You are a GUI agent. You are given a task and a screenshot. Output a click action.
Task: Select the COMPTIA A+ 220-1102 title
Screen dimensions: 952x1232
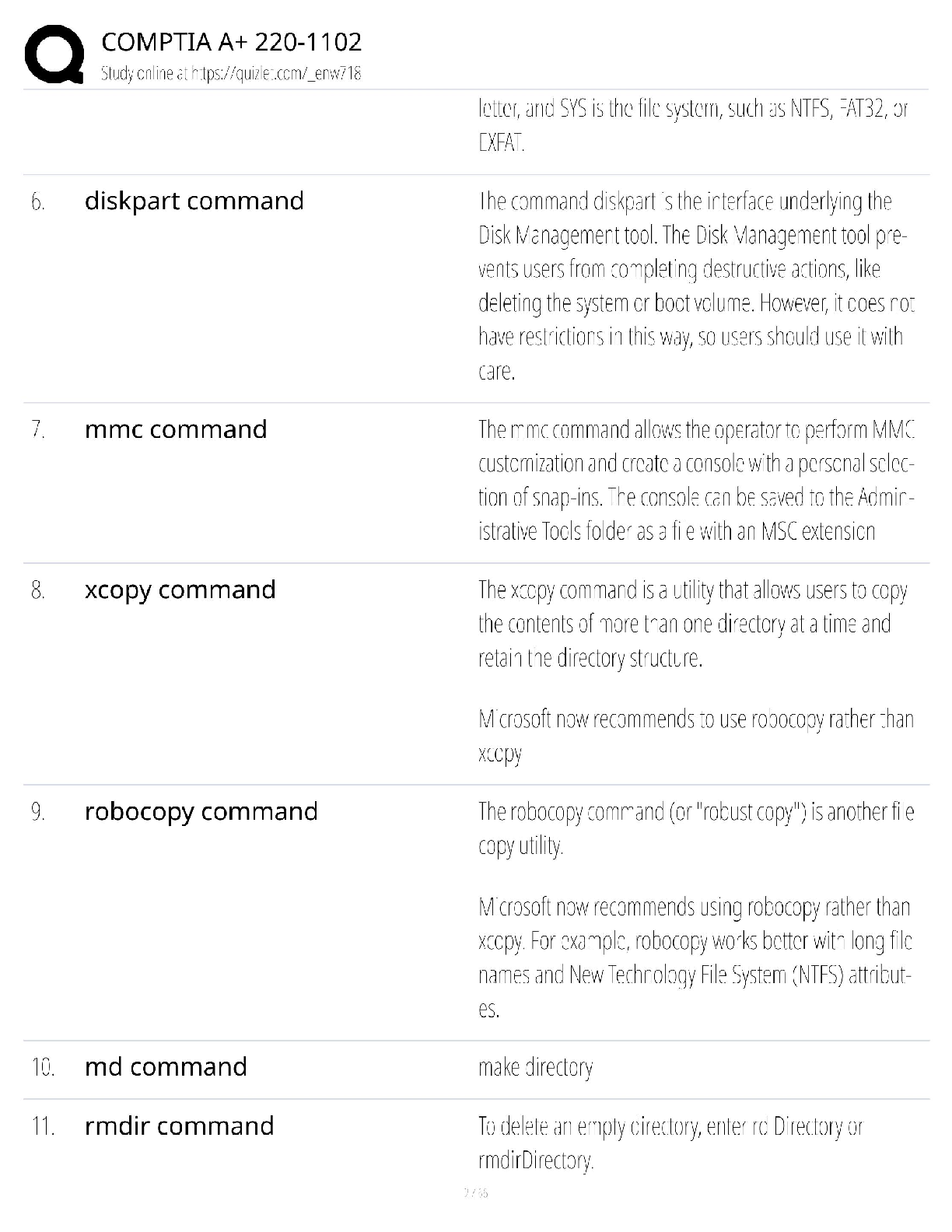pyautogui.click(x=231, y=42)
